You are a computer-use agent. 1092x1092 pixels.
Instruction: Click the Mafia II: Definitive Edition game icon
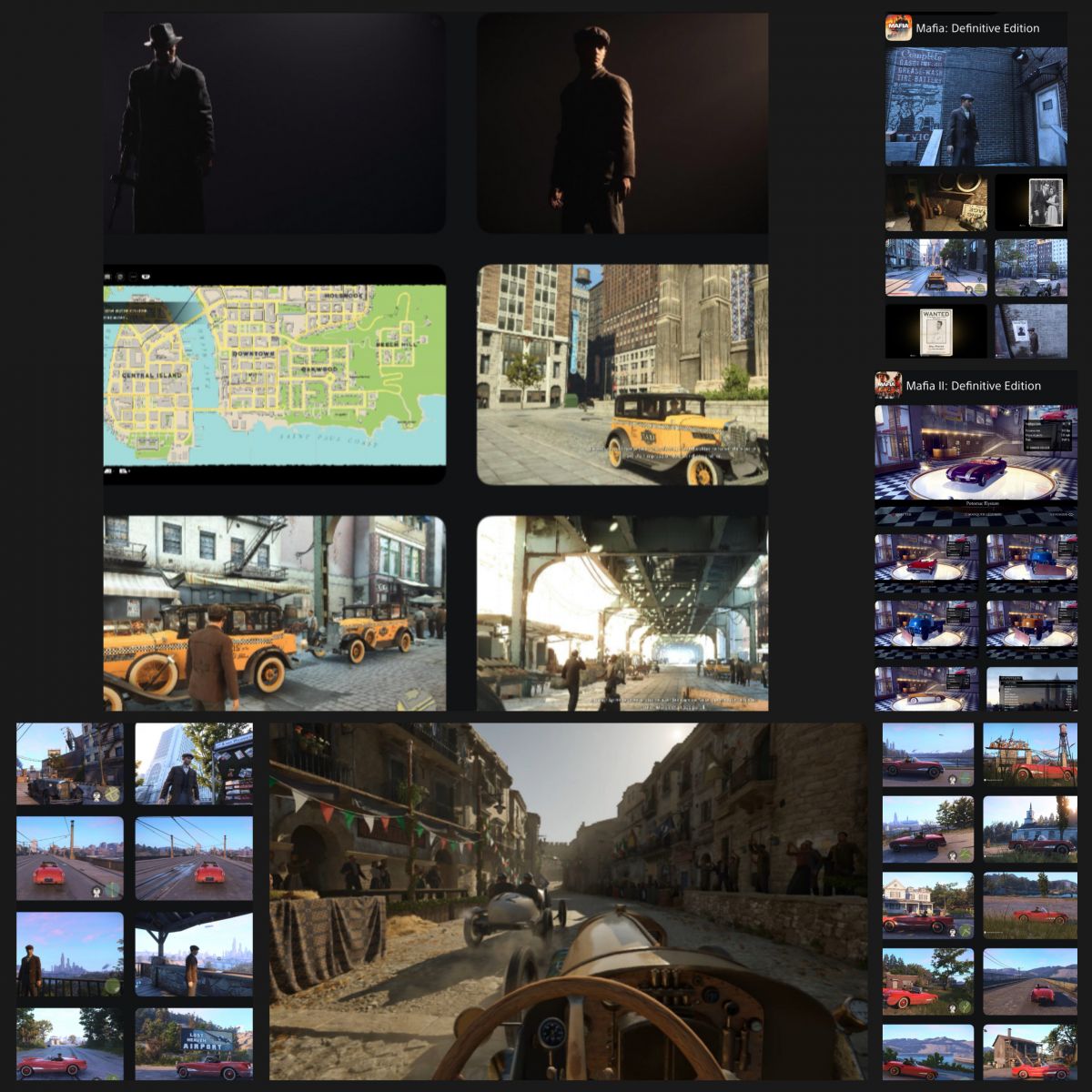click(888, 386)
